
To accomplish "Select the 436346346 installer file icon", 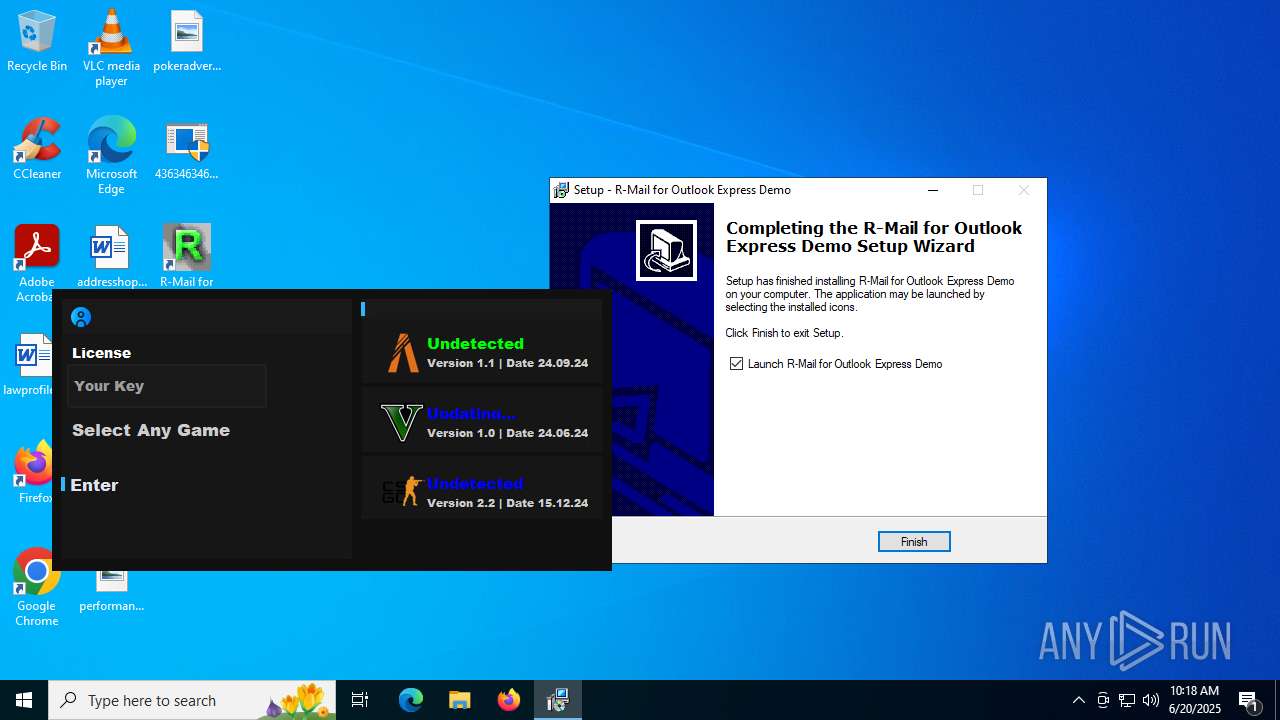I will point(187,150).
